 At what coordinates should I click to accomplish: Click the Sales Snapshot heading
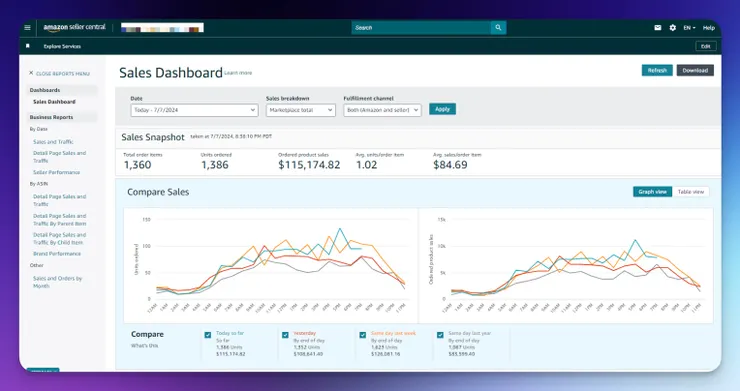[x=153, y=137]
